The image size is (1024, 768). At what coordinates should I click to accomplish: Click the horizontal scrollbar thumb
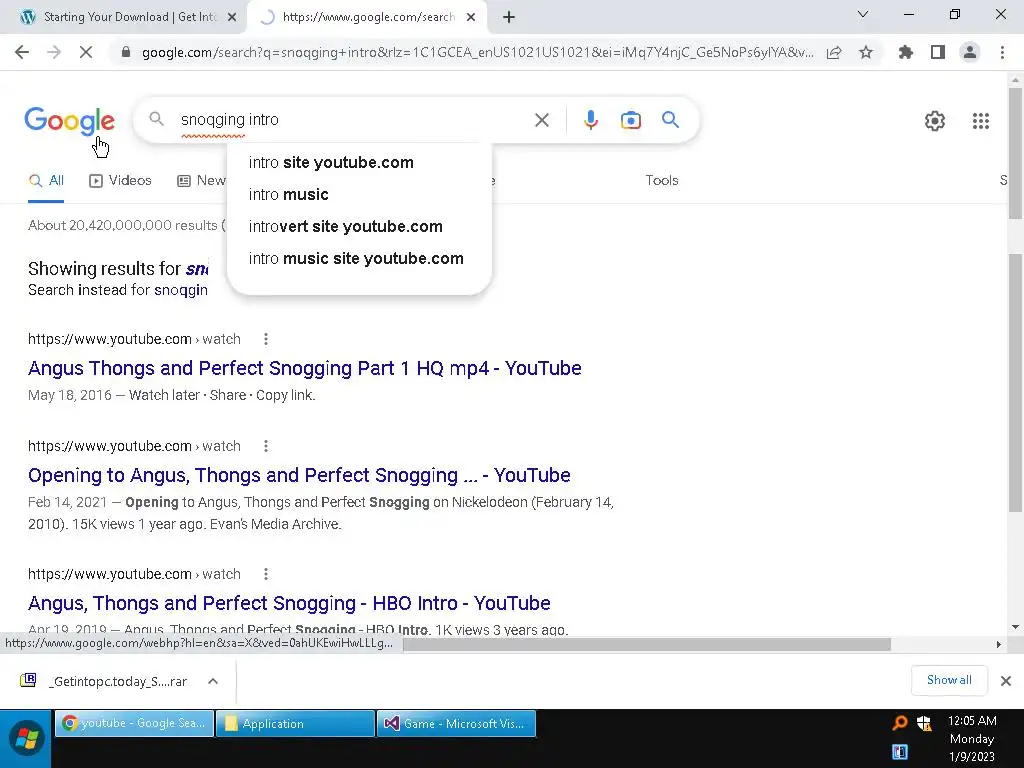(x=647, y=645)
